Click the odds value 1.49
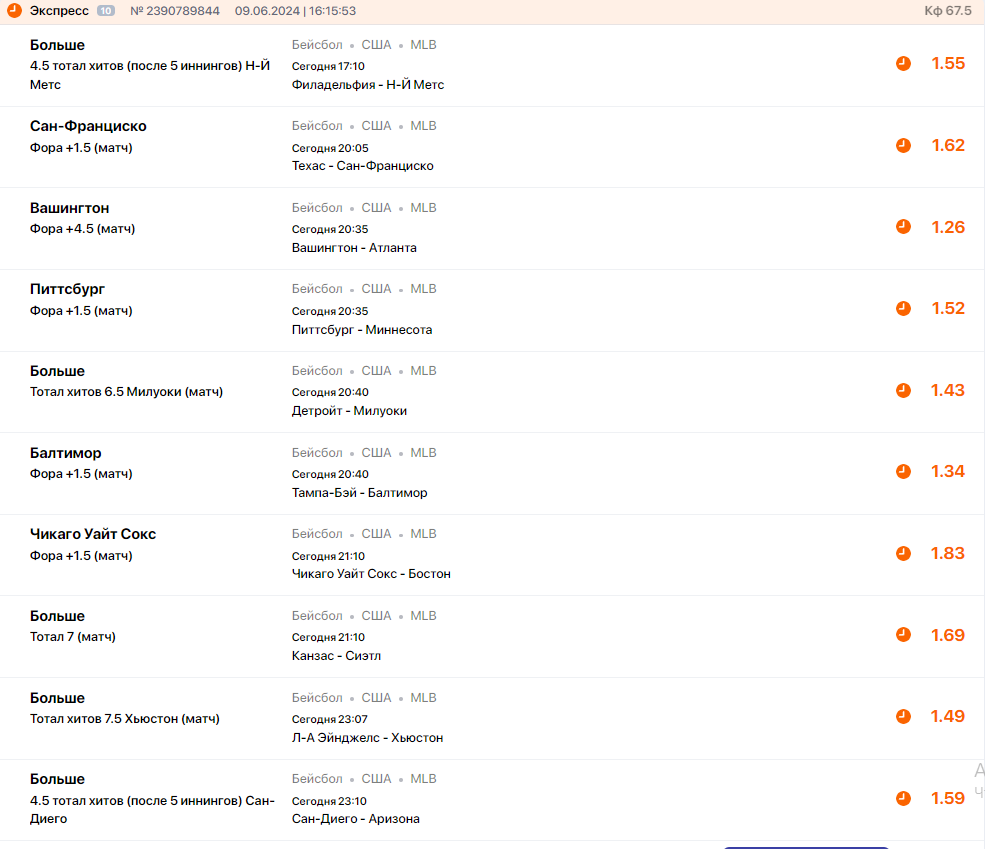The height and width of the screenshot is (849, 985). [948, 717]
